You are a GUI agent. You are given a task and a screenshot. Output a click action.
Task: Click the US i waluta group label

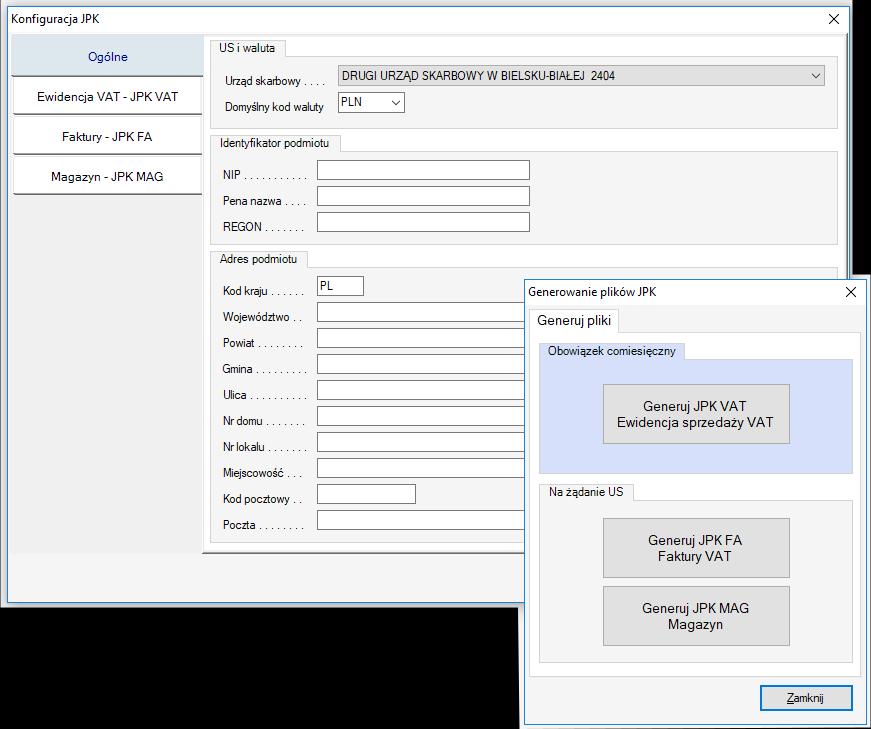click(x=247, y=48)
